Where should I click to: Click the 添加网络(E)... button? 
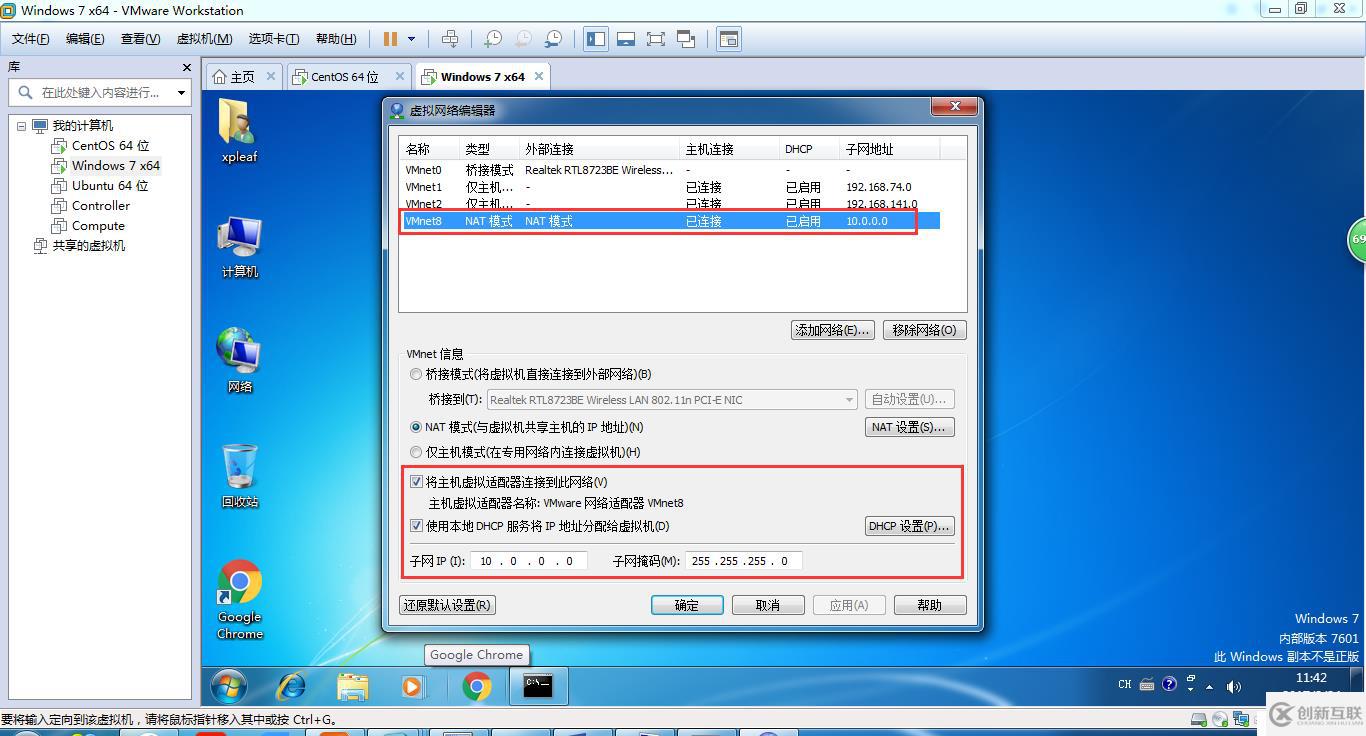point(832,330)
